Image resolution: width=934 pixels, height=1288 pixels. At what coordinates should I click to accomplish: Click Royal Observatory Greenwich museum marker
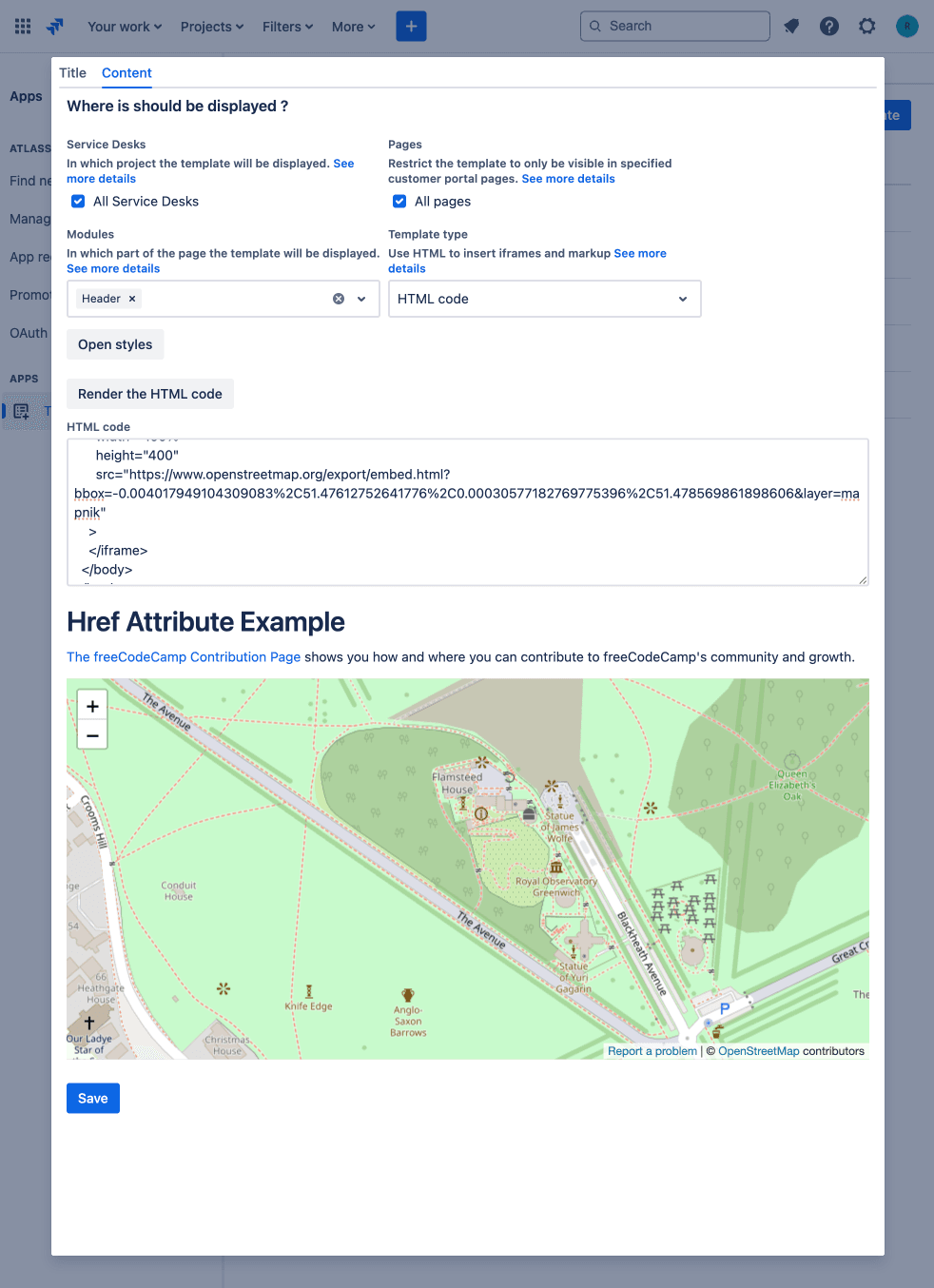tap(556, 867)
